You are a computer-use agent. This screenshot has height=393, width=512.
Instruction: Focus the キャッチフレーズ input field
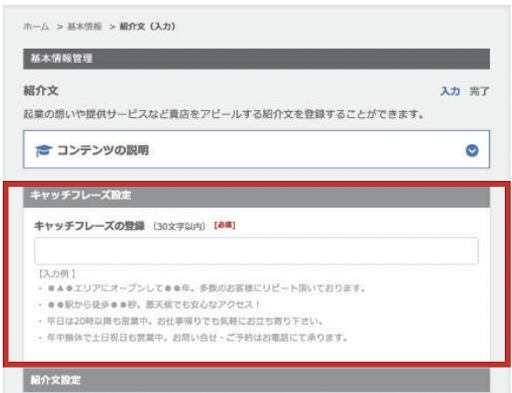[256, 251]
